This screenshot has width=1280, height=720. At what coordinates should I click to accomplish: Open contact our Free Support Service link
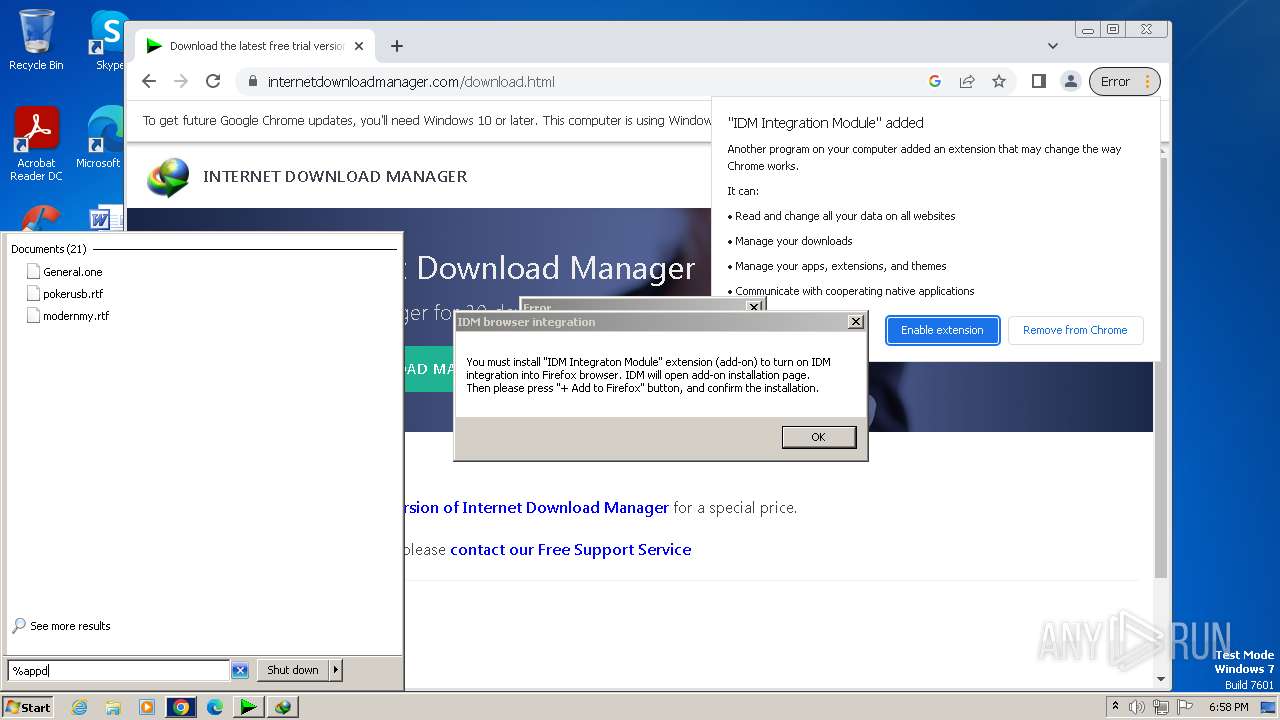coord(570,549)
